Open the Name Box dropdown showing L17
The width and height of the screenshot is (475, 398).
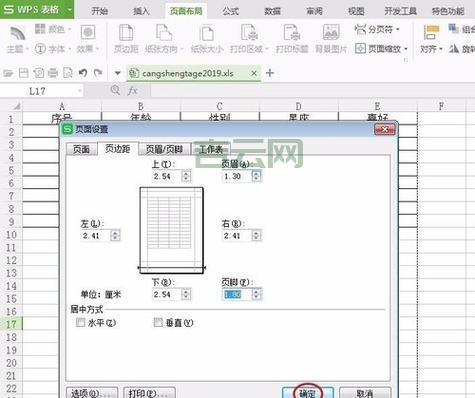tap(80, 91)
